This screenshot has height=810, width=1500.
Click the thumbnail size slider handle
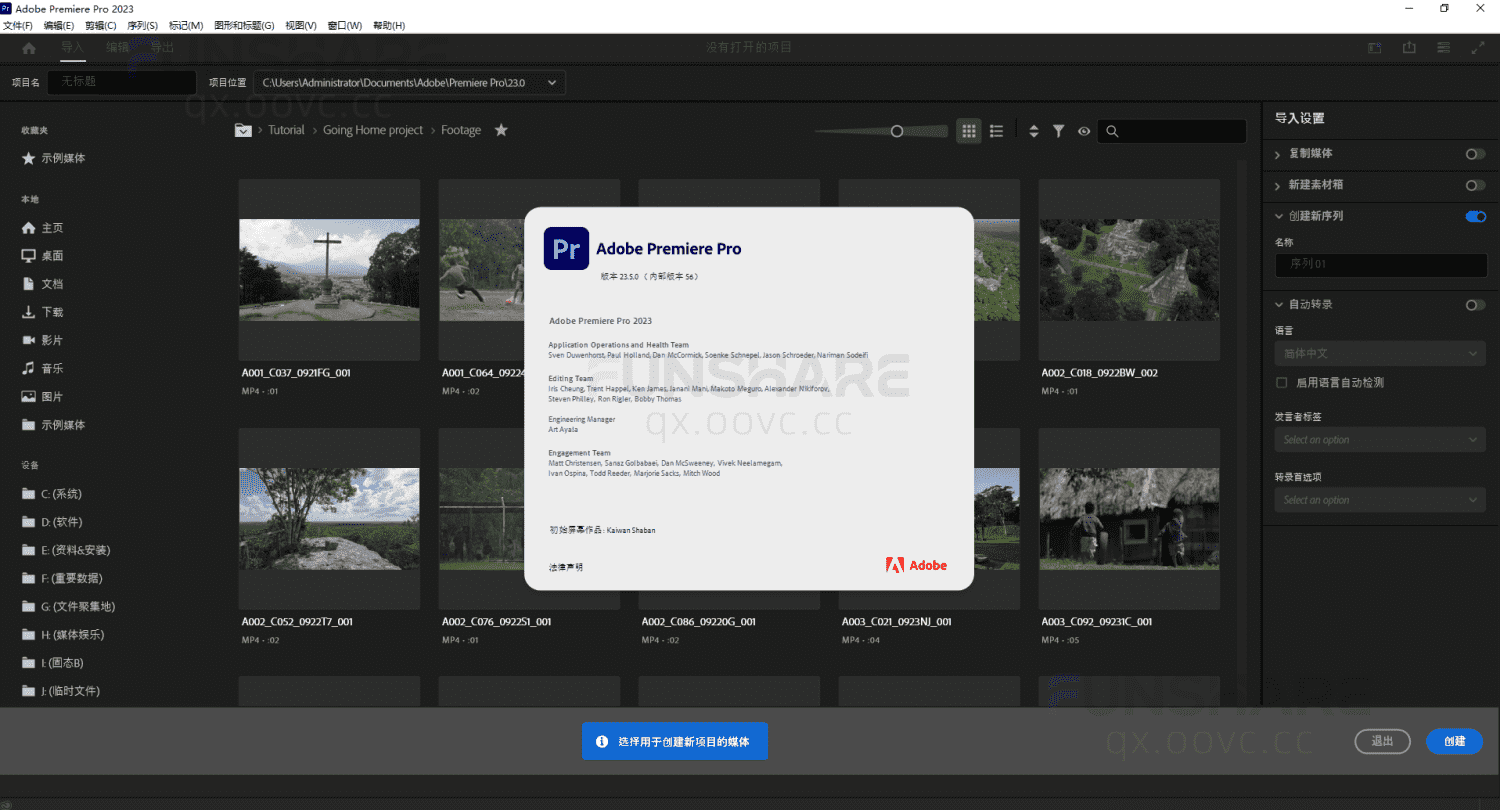click(897, 131)
